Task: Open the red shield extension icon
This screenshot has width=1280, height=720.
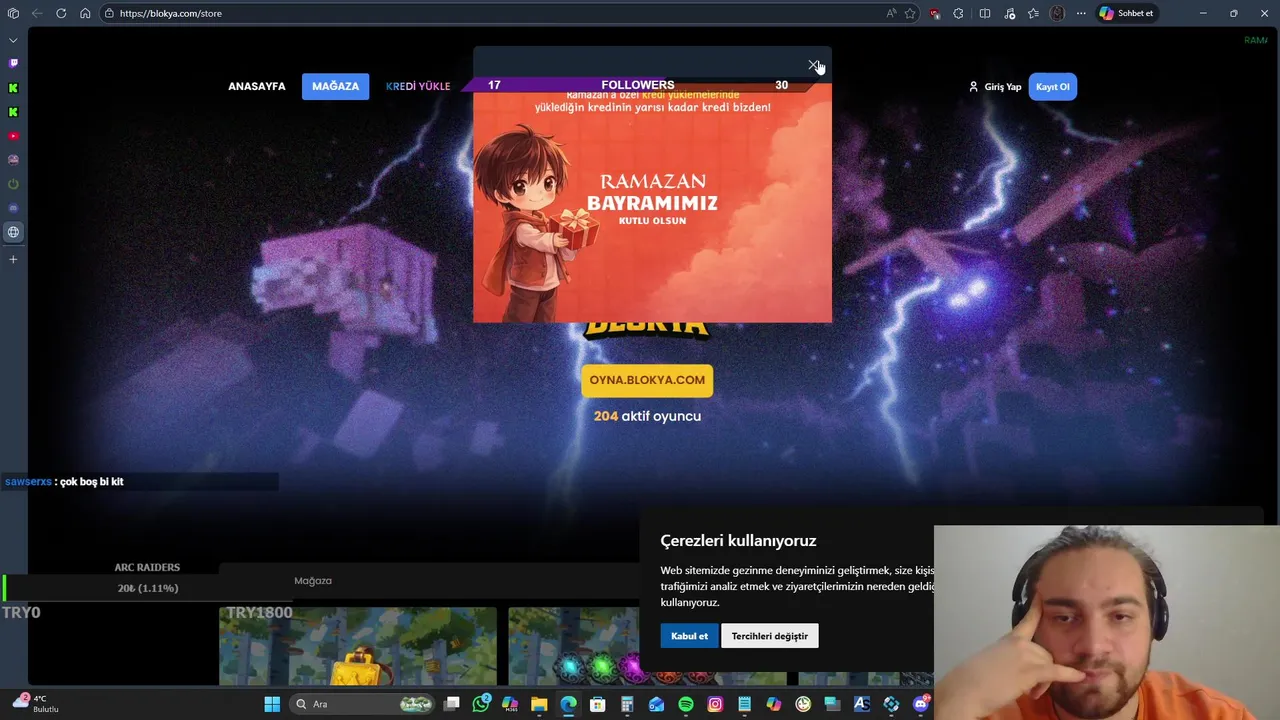Action: click(935, 13)
